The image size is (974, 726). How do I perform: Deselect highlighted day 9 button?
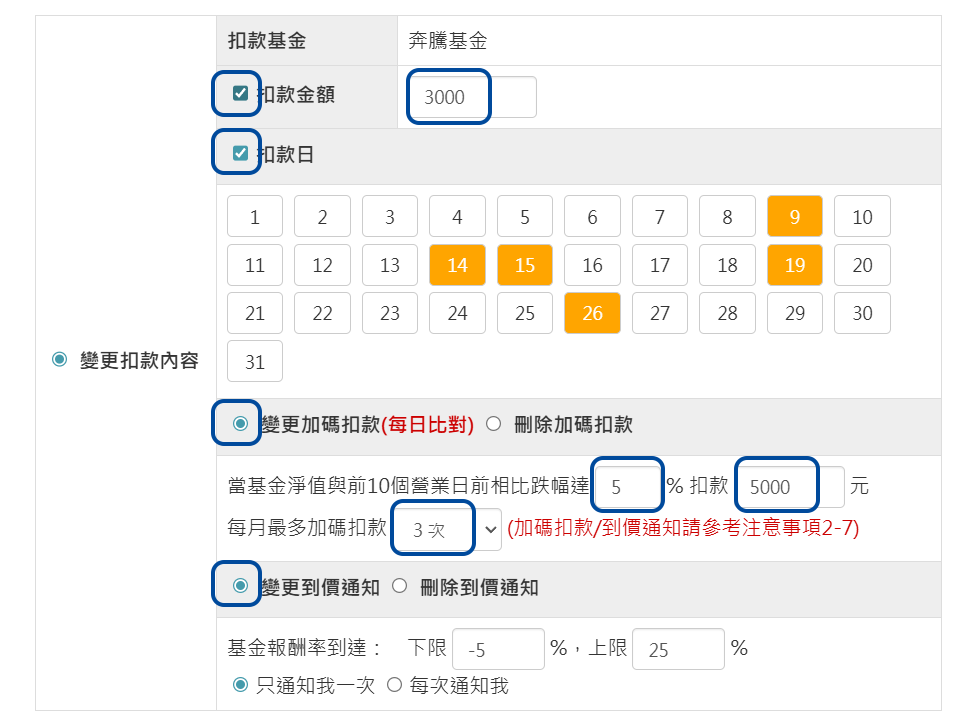(794, 217)
